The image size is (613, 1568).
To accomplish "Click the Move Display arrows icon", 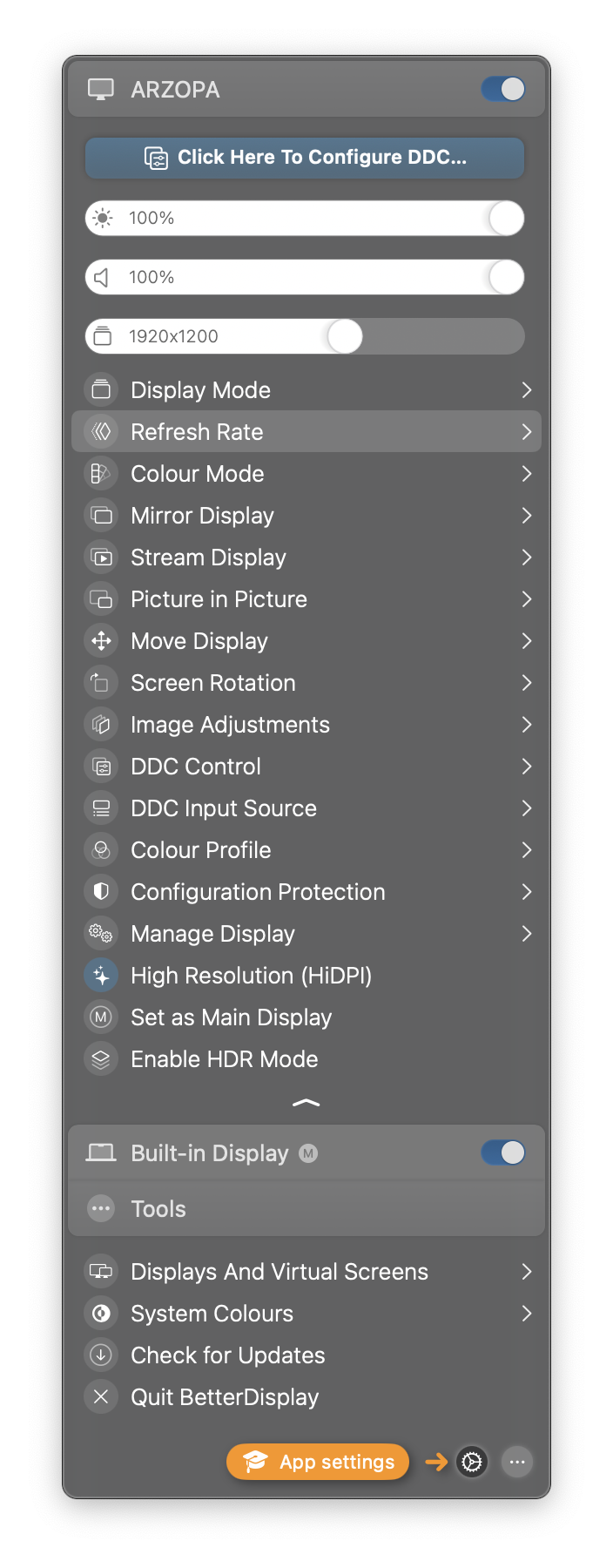I will [101, 641].
